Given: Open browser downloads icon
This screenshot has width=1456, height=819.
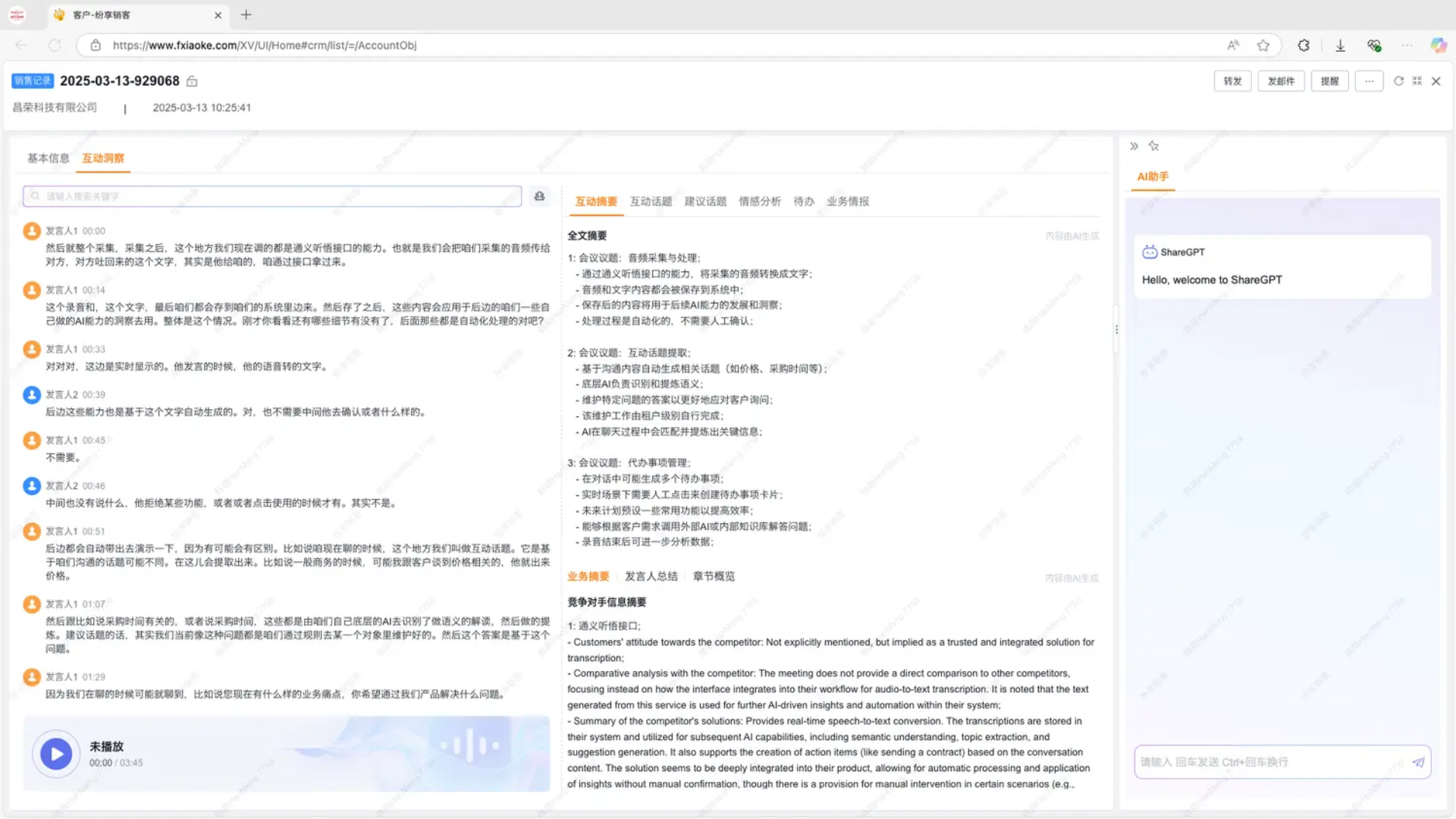Looking at the screenshot, I should [x=1340, y=45].
